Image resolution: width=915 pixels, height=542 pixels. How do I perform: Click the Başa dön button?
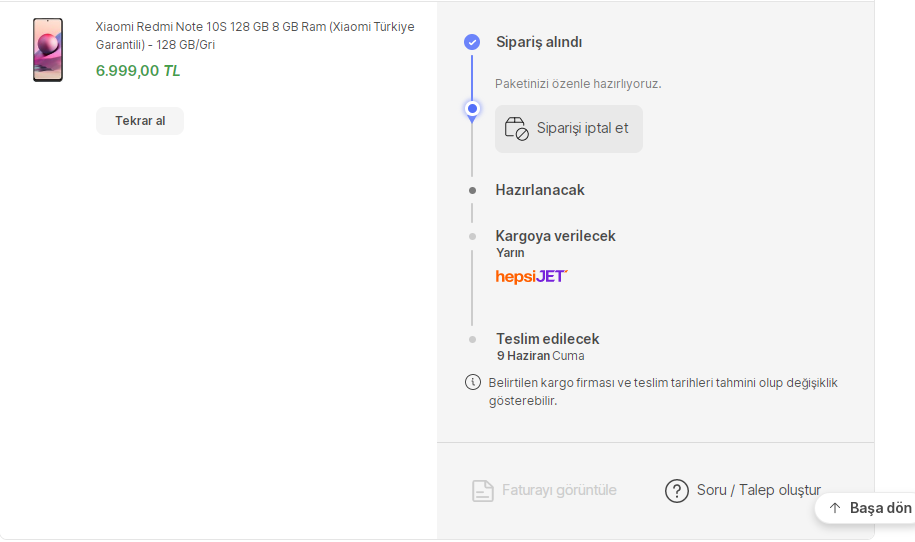click(x=865, y=508)
